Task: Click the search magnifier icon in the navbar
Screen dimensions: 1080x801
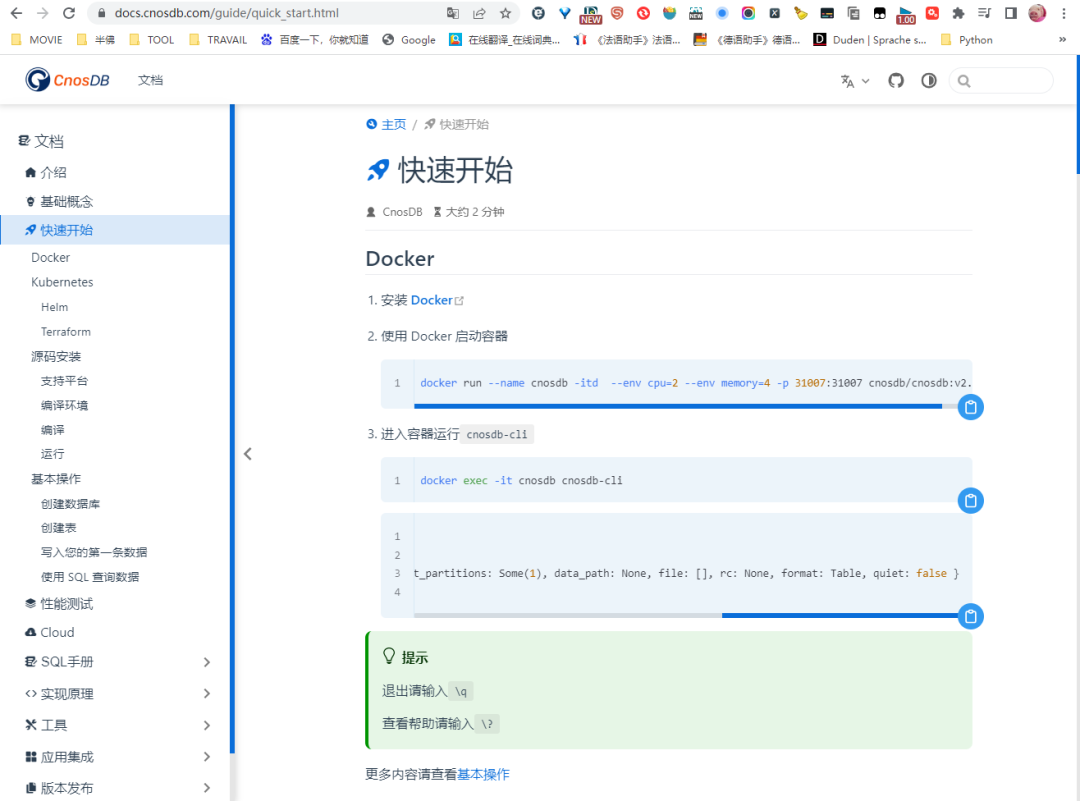Action: point(962,80)
